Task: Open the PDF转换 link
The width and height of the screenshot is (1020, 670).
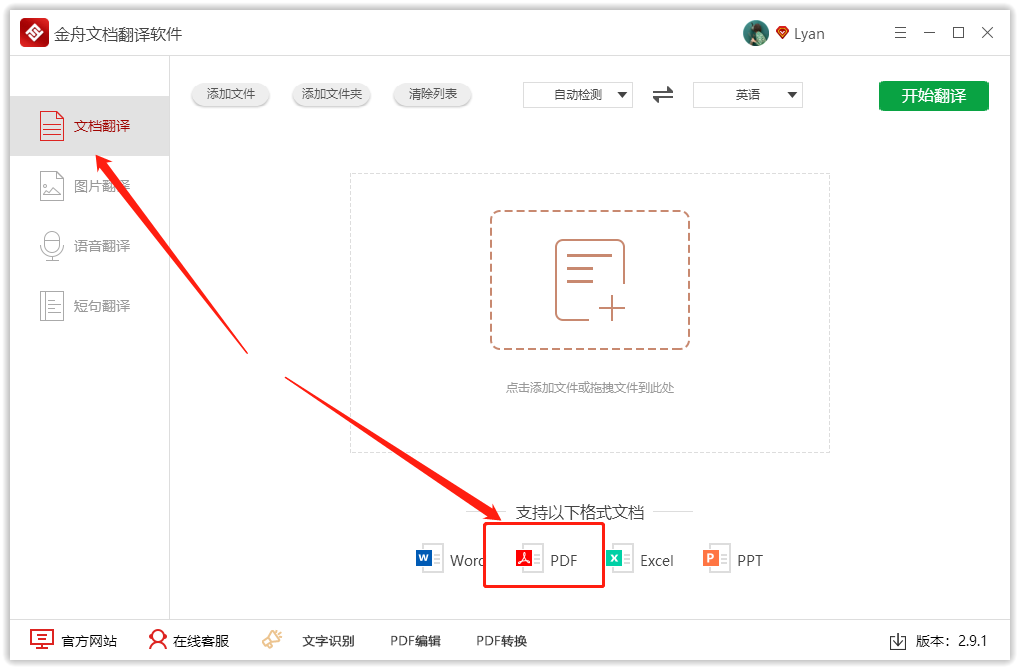Action: [x=502, y=641]
